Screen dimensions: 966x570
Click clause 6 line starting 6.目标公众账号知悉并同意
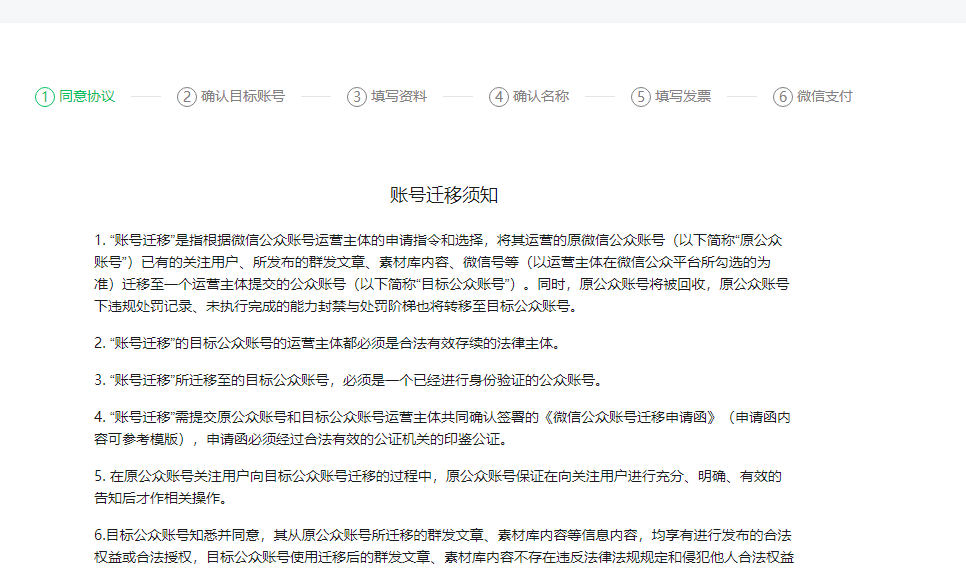click(443, 535)
